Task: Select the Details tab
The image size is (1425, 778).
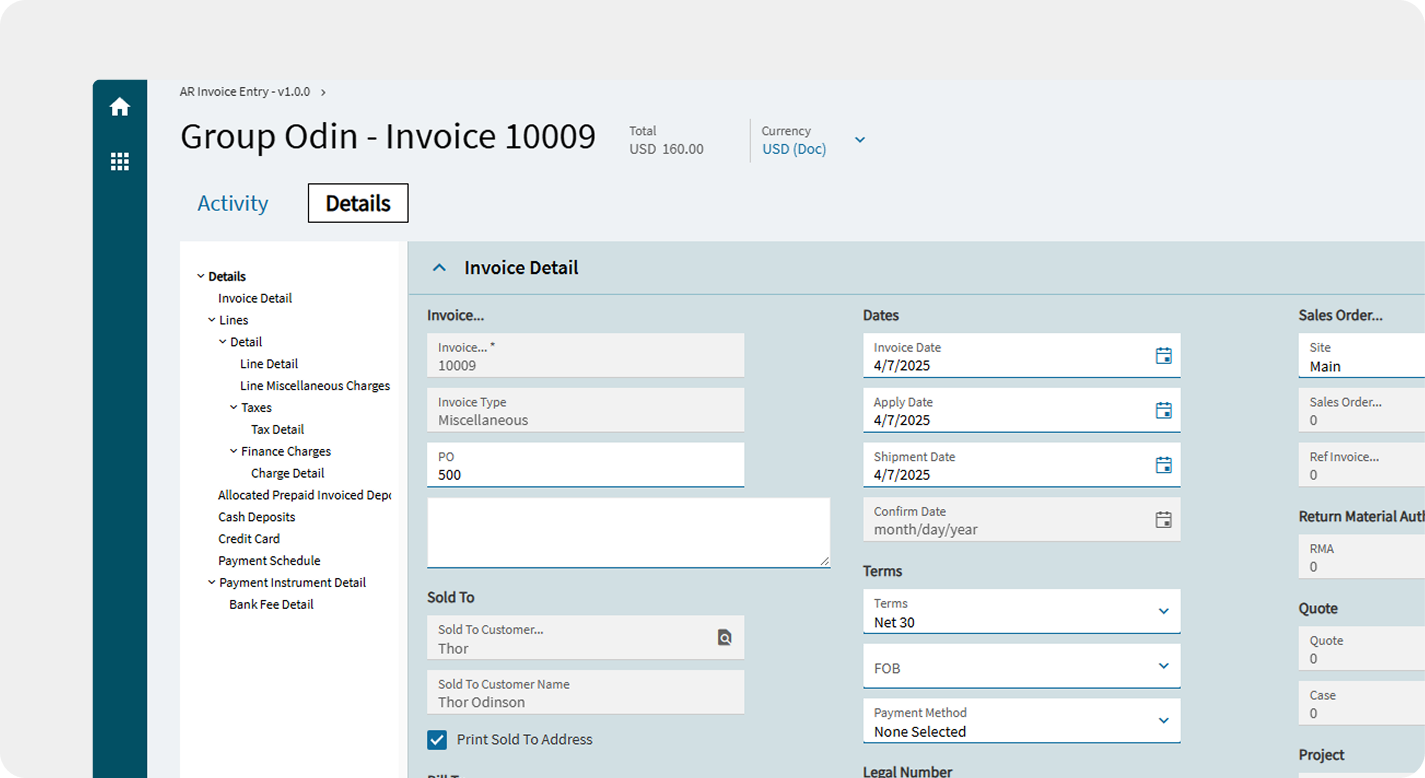Action: tap(358, 203)
